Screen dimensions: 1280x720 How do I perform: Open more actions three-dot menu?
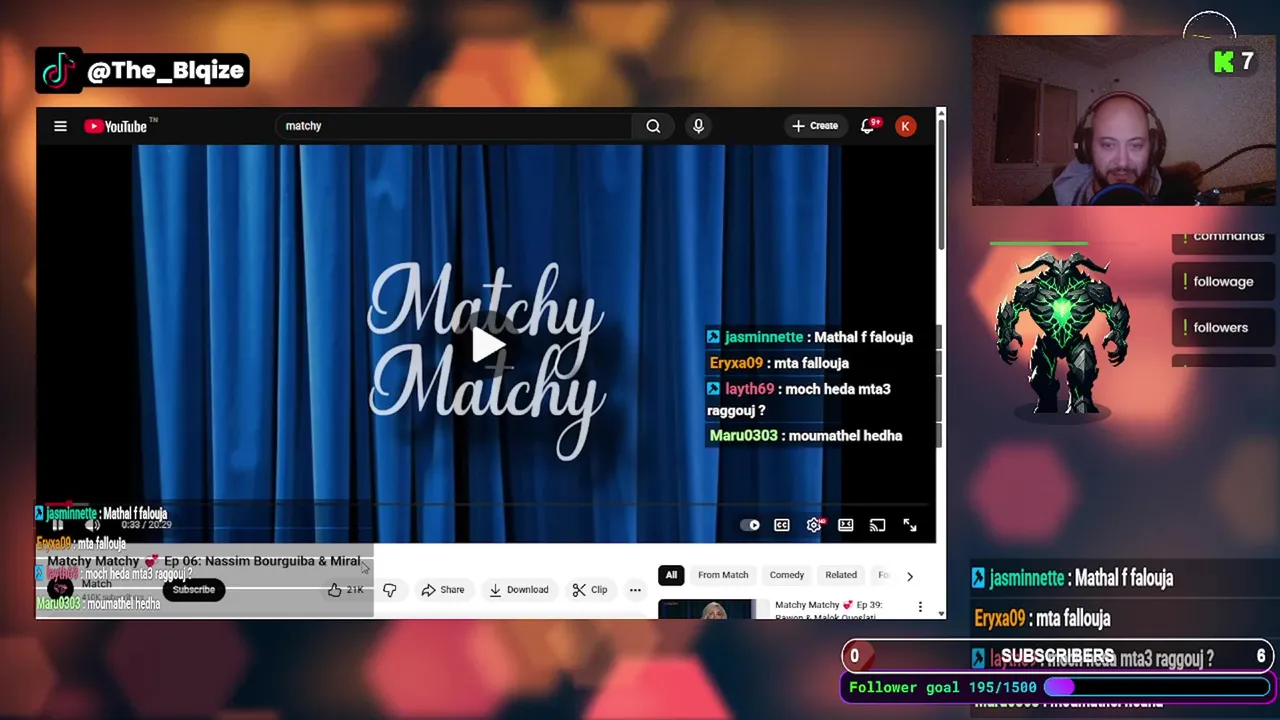[635, 590]
